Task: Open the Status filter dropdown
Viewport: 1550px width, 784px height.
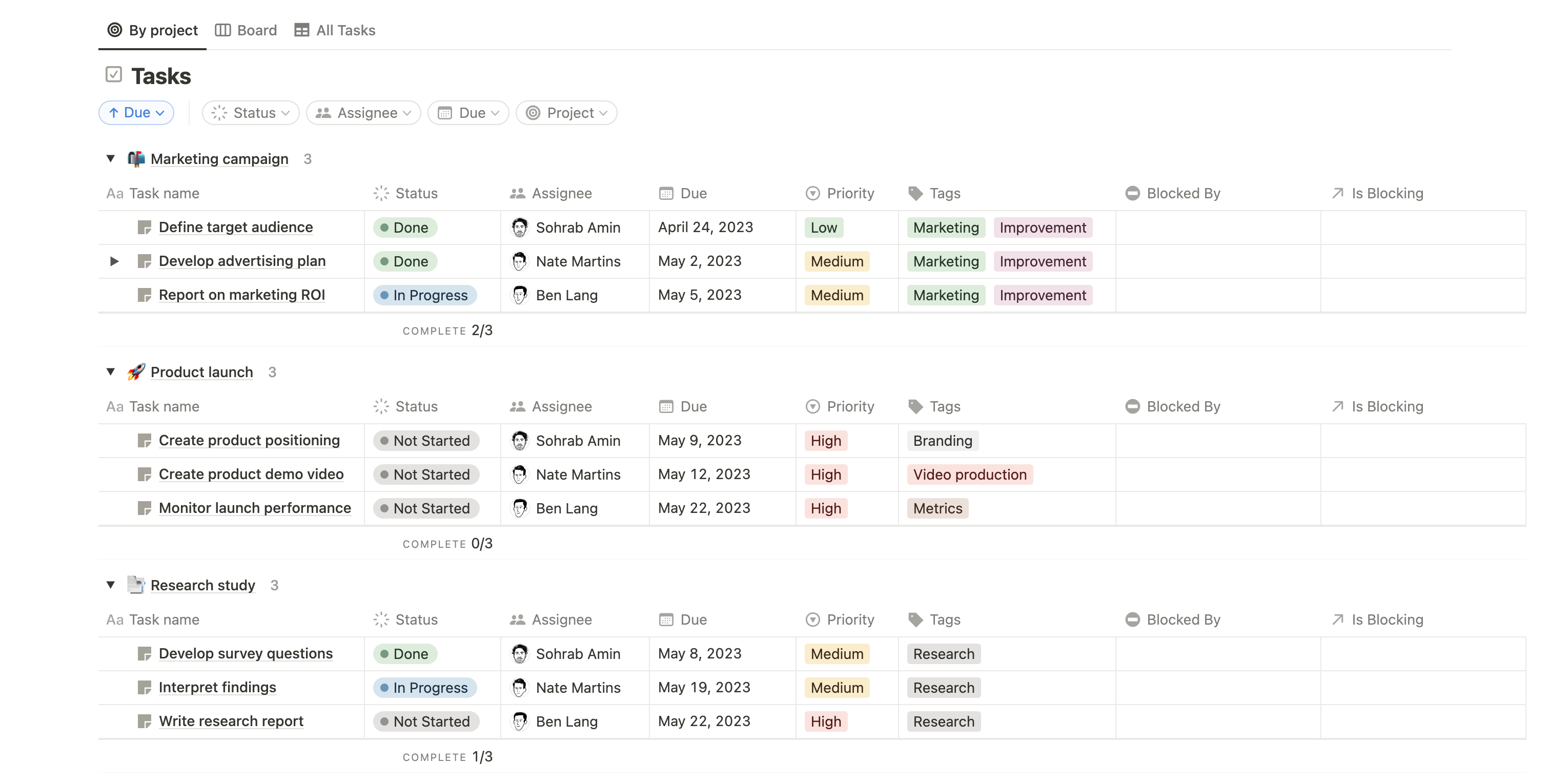Action: click(250, 113)
